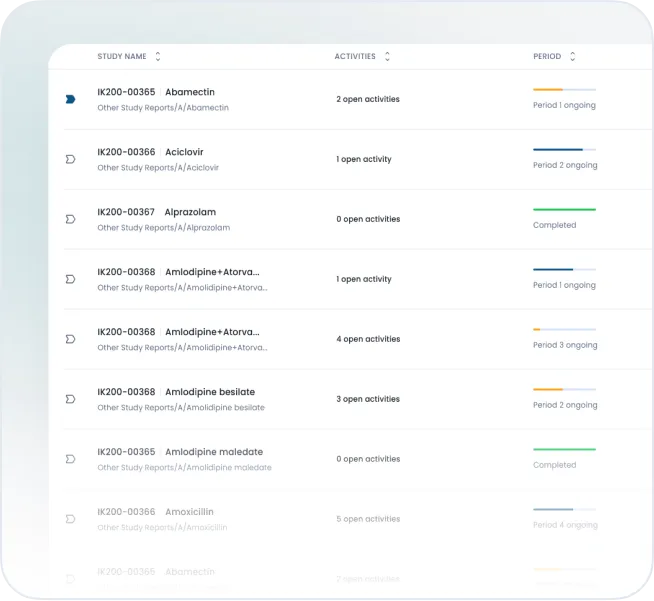Click '4 open activities' text
The height and width of the screenshot is (601, 654).
[x=368, y=339]
